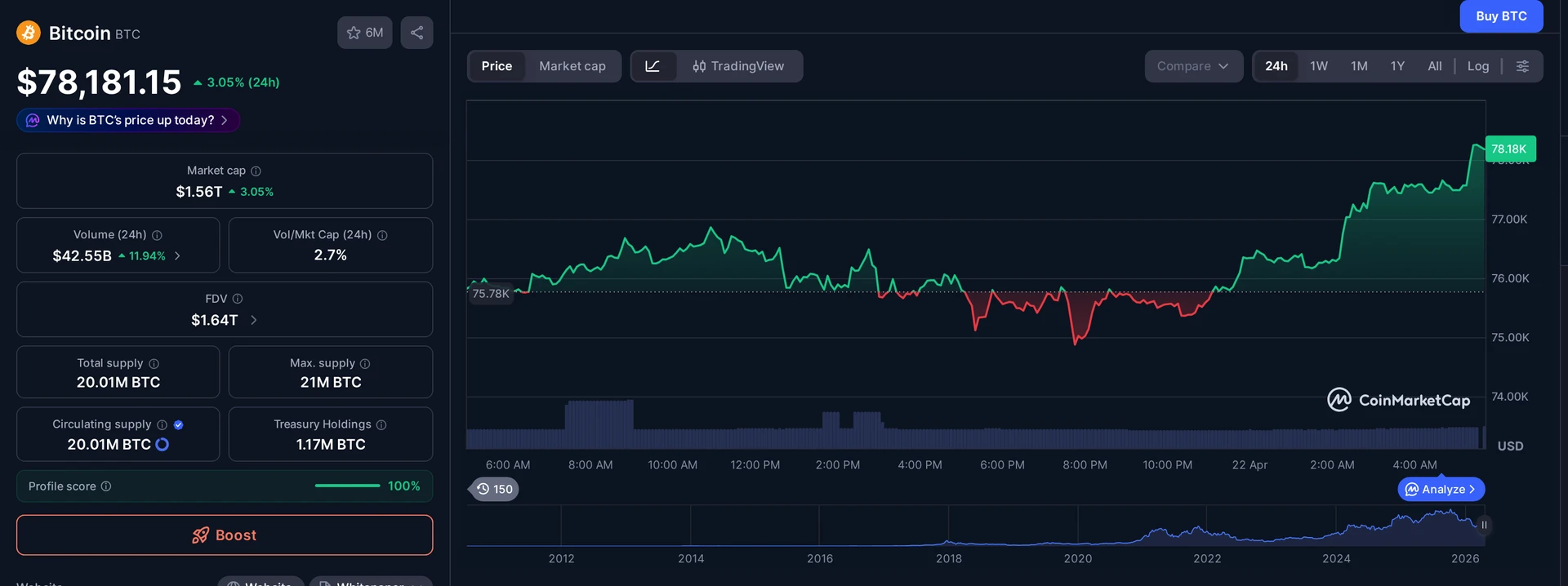Click the 21M BTC max supply value
Viewport: 1568px width, 586px height.
pyautogui.click(x=331, y=382)
